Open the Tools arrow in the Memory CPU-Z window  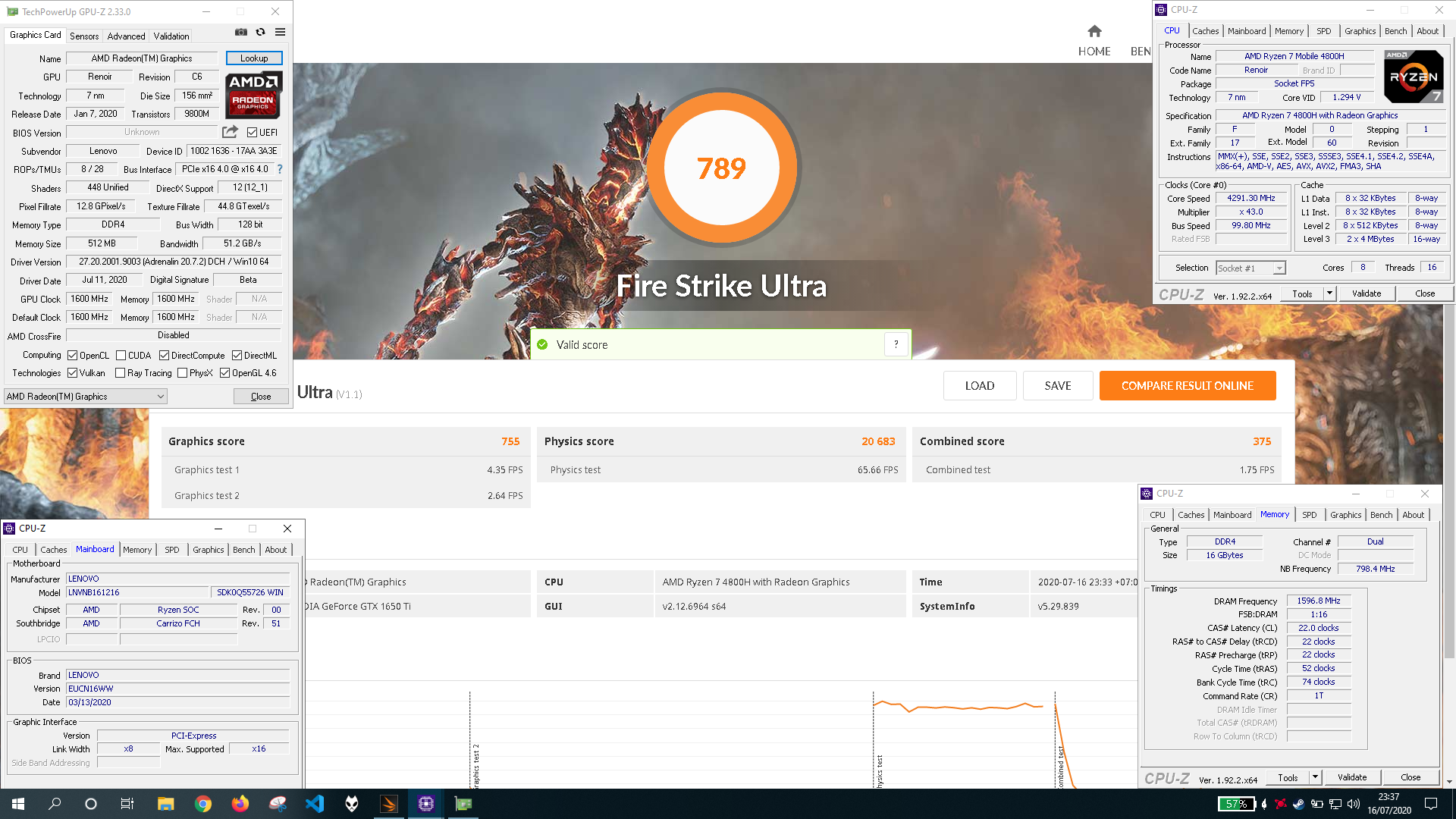click(x=1315, y=778)
